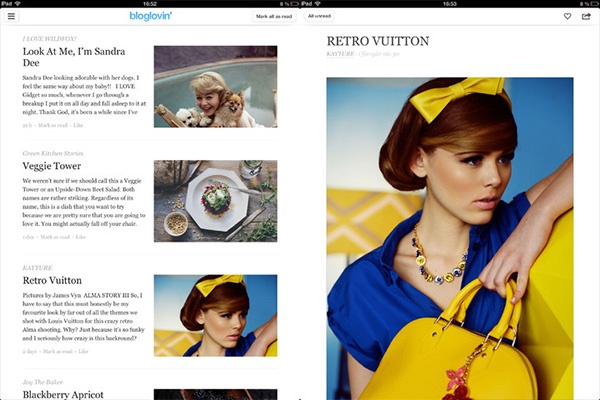Mark the Retro Vuitton post as read
Screen dimensions: 600x400
[57, 351]
